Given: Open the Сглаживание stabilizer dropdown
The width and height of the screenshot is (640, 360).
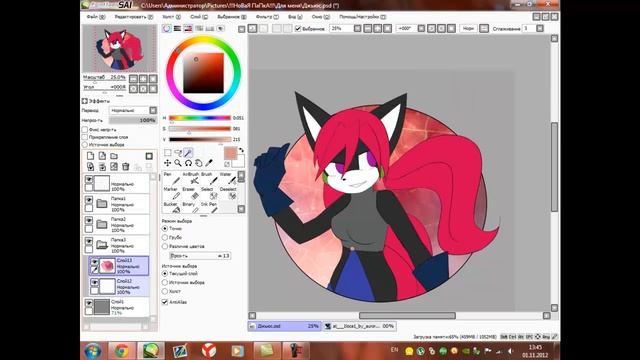Looking at the screenshot, I should [540, 29].
